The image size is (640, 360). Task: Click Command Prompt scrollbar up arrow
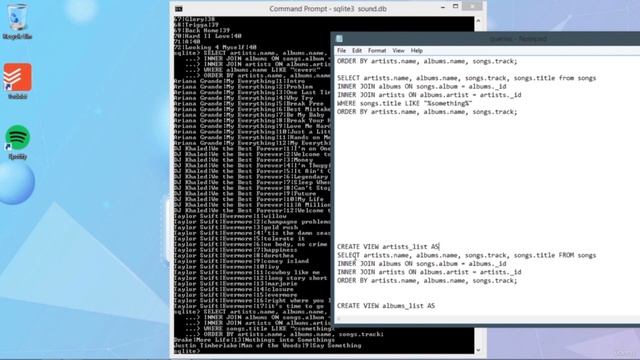[478, 20]
